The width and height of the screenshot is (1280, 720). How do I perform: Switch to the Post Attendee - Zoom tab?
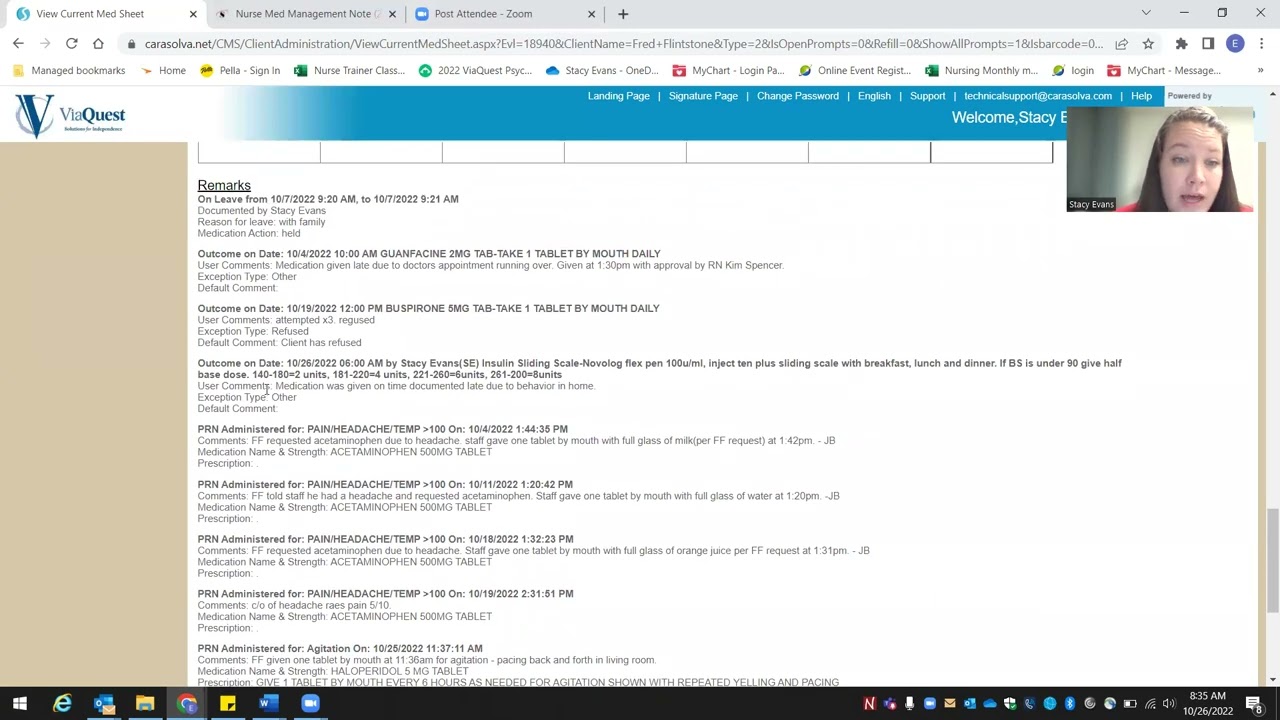point(505,14)
